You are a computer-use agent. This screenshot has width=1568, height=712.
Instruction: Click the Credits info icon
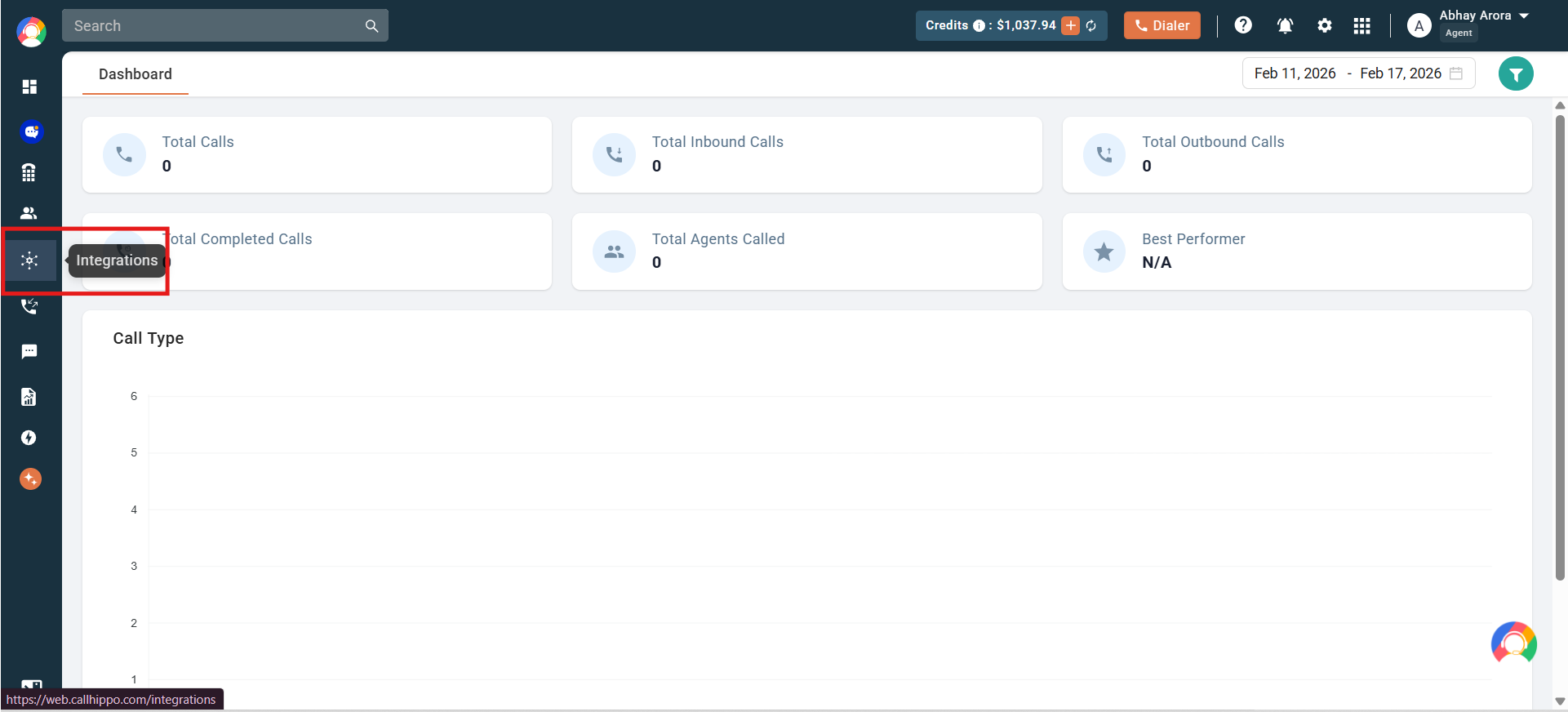979,26
